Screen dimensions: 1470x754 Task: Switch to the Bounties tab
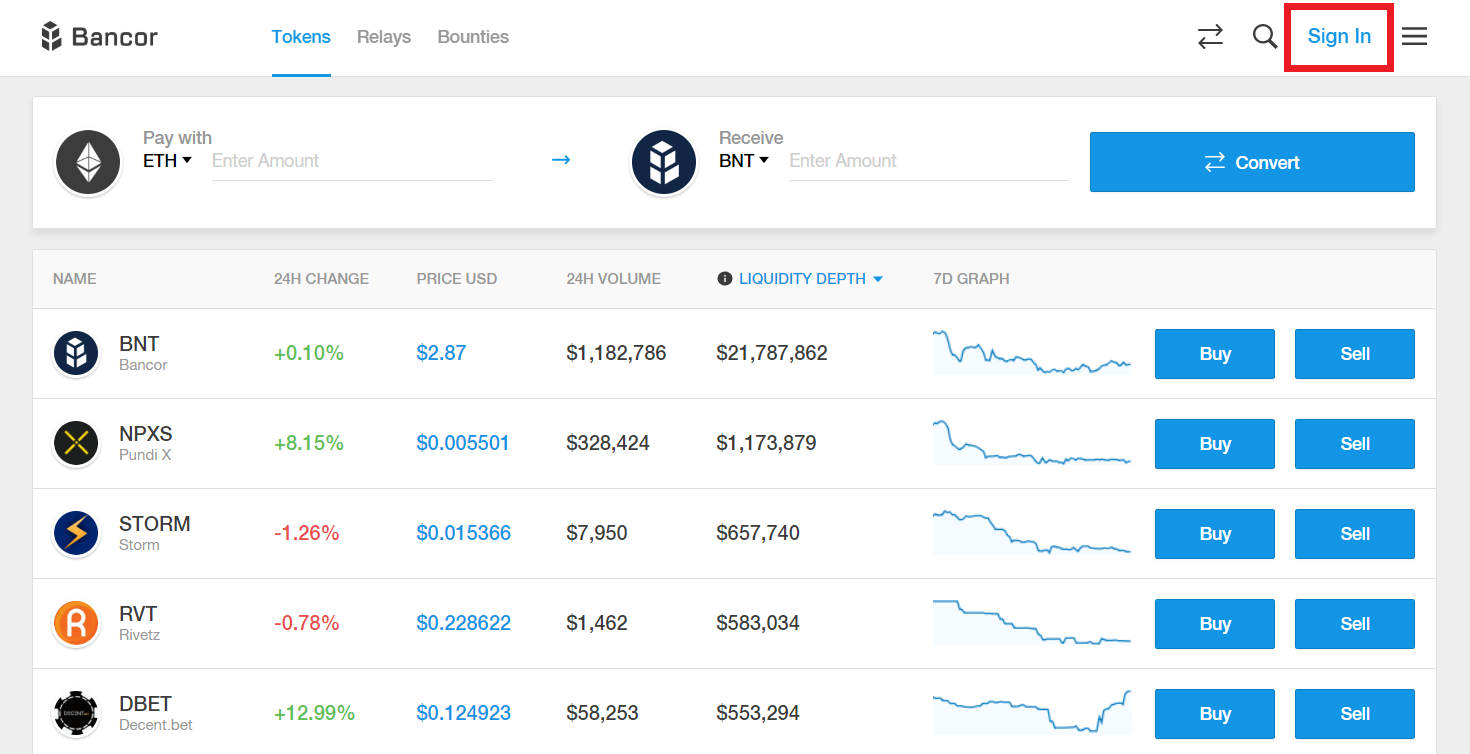[x=473, y=37]
